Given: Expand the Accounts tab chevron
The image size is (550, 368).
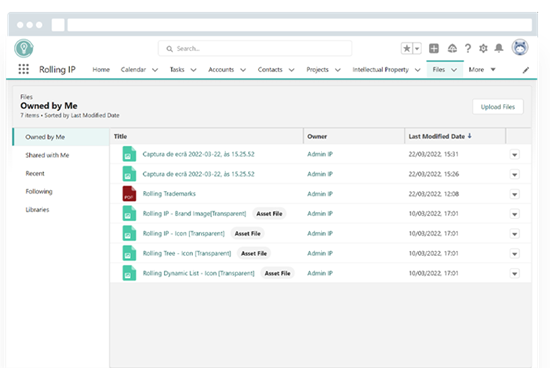Looking at the screenshot, I should pos(243,70).
